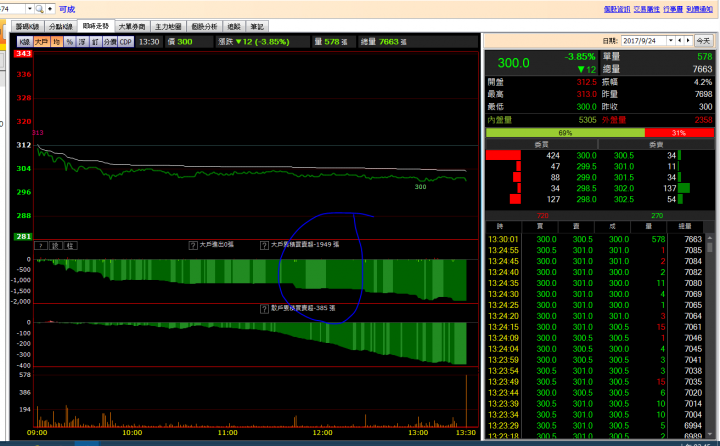
Task: Click the 到價通知 link
Action: [699, 9]
